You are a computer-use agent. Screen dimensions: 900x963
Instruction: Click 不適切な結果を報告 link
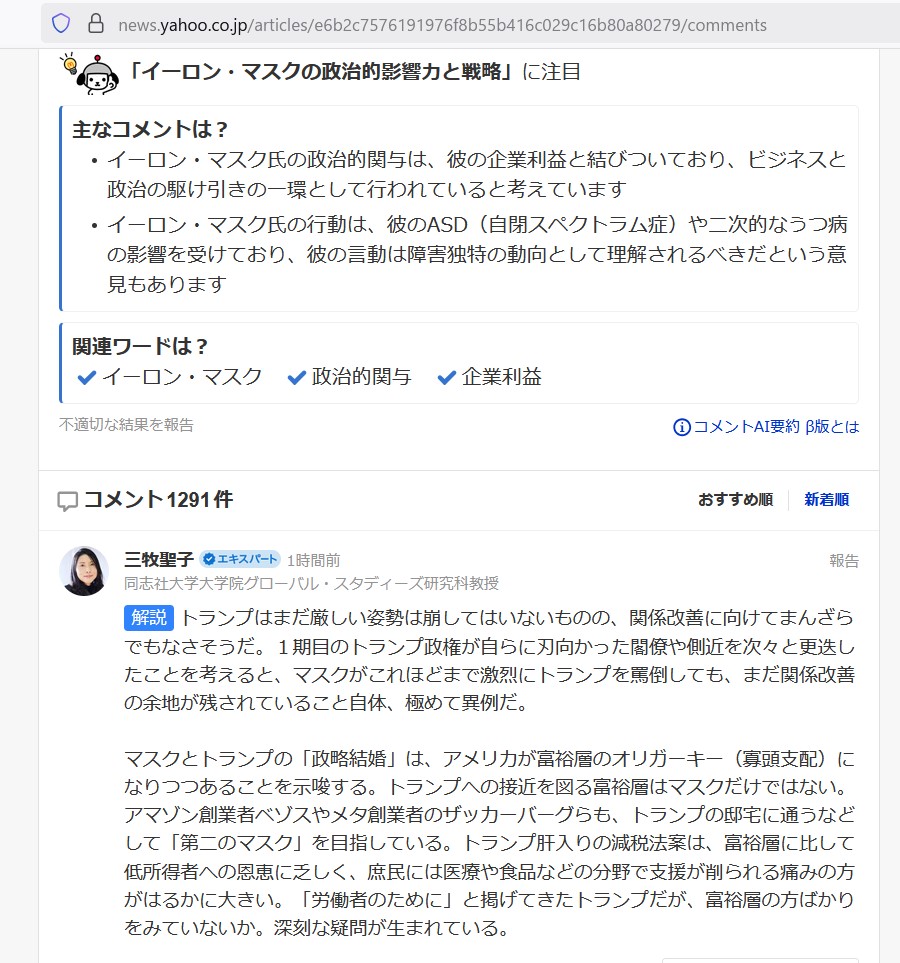pyautogui.click(x=126, y=424)
